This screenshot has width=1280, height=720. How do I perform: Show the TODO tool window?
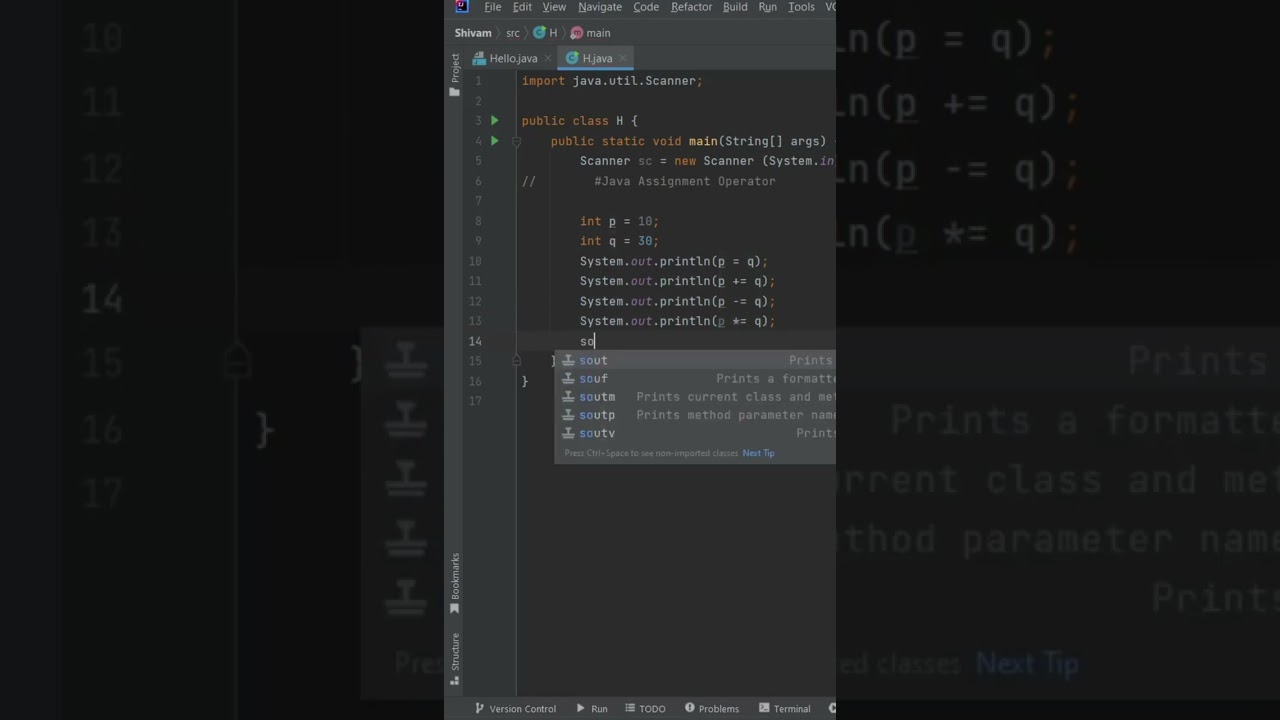click(646, 709)
